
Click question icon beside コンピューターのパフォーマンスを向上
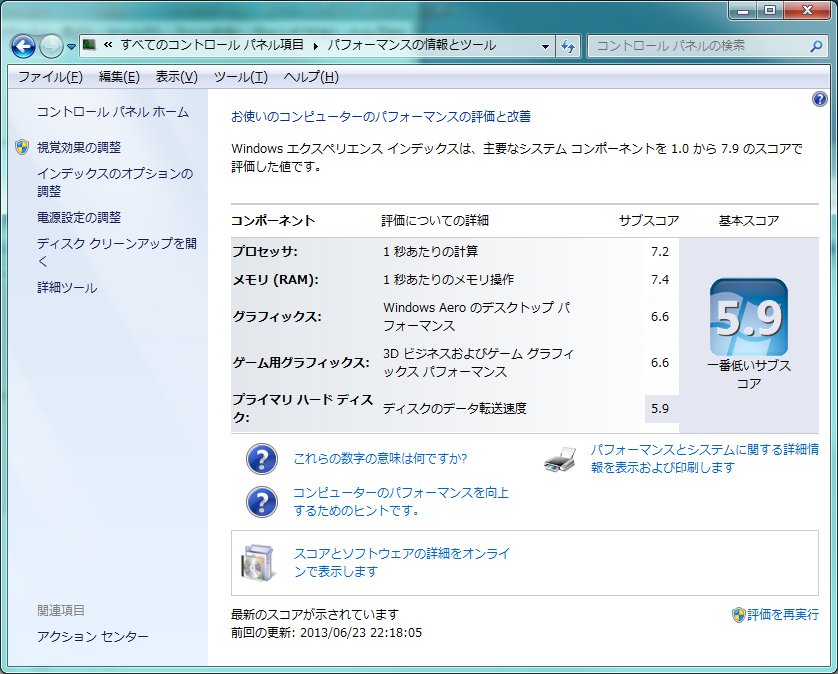261,502
